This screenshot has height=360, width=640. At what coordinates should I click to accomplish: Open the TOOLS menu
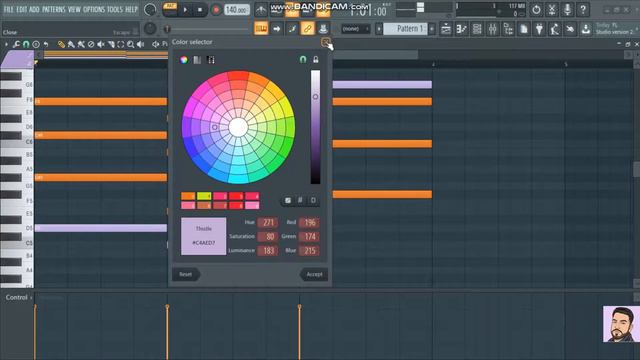(x=115, y=9)
